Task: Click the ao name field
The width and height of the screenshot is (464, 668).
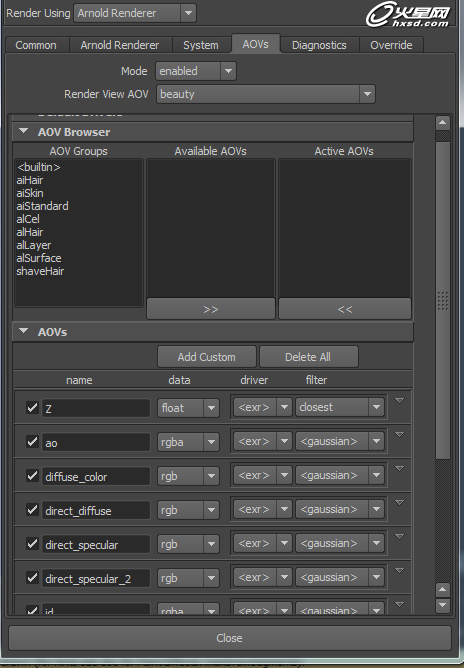Action: click(x=96, y=442)
